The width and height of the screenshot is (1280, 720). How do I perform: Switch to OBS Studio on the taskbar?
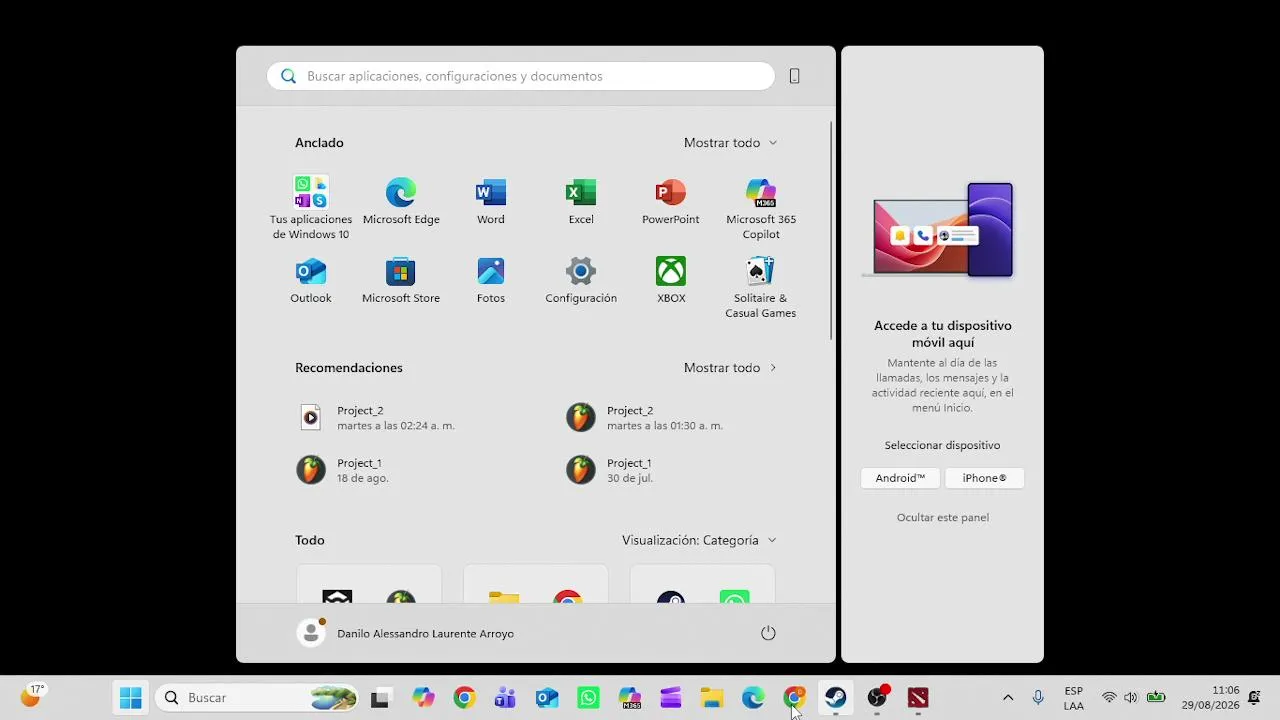coord(877,698)
